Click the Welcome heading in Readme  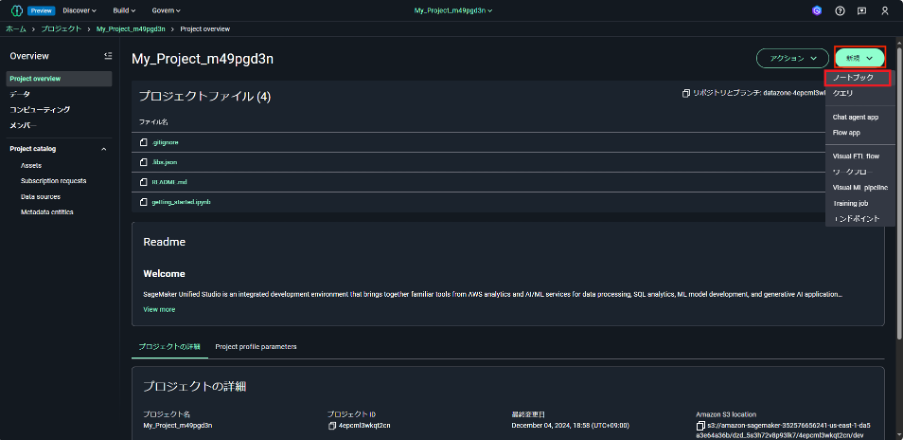pos(164,274)
